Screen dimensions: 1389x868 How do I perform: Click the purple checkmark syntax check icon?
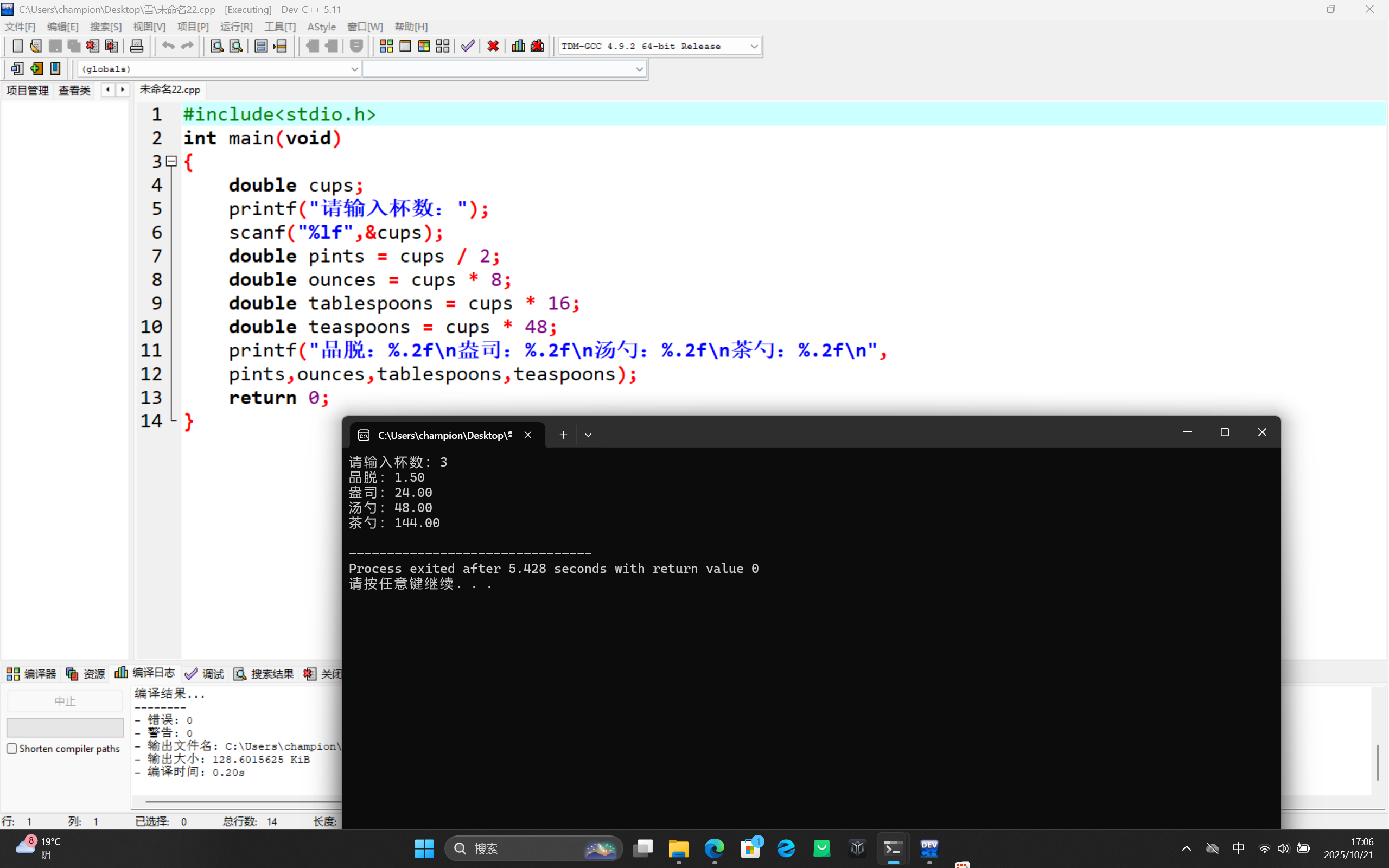pos(468,46)
